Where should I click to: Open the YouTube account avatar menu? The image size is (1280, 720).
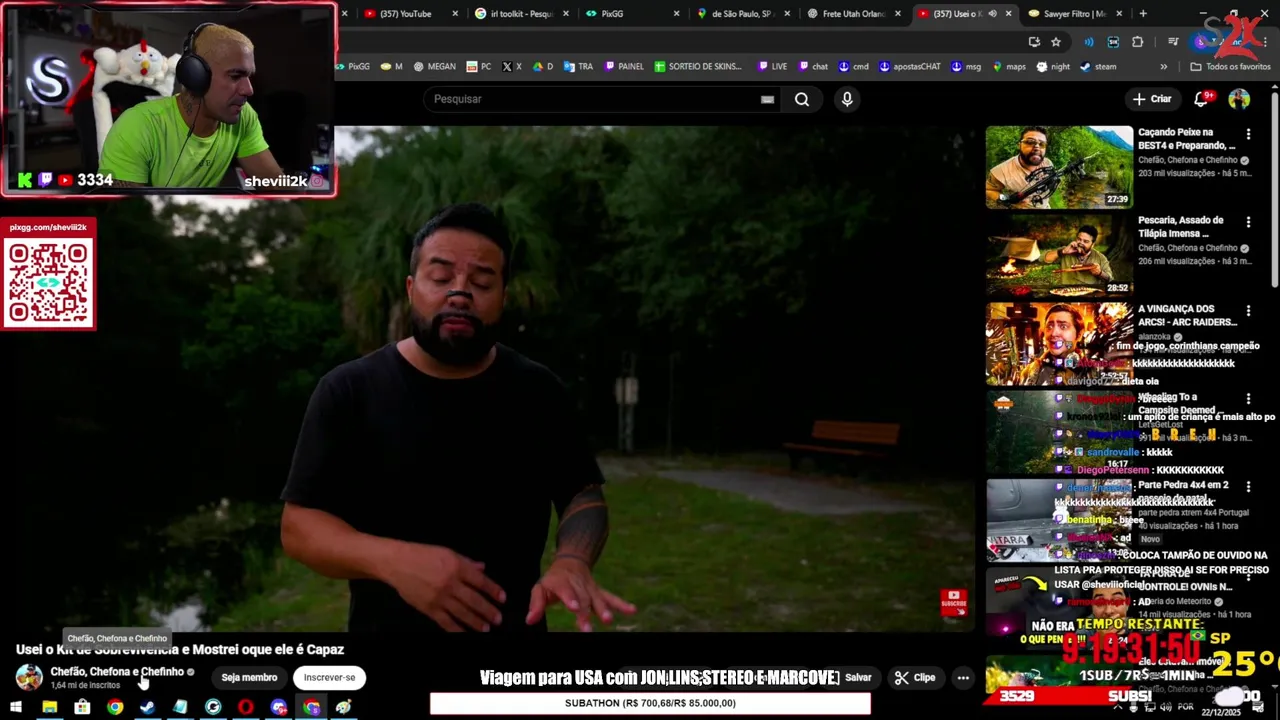pos(1239,99)
